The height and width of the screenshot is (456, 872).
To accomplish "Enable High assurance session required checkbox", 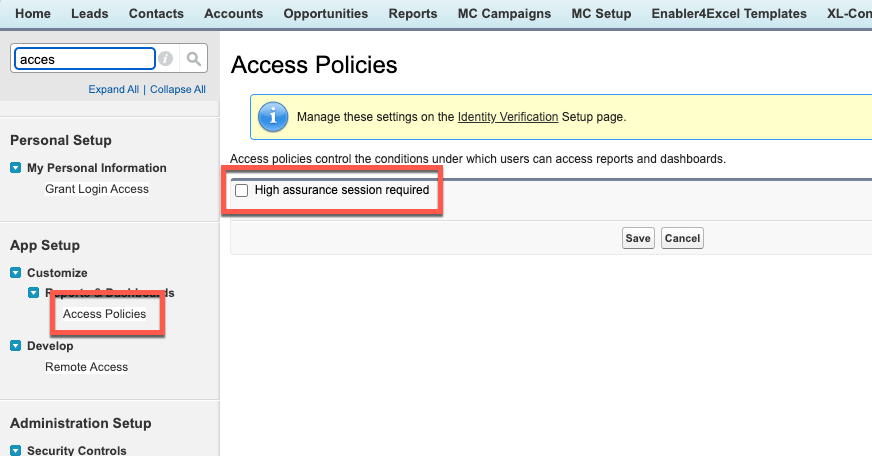I will (x=241, y=190).
